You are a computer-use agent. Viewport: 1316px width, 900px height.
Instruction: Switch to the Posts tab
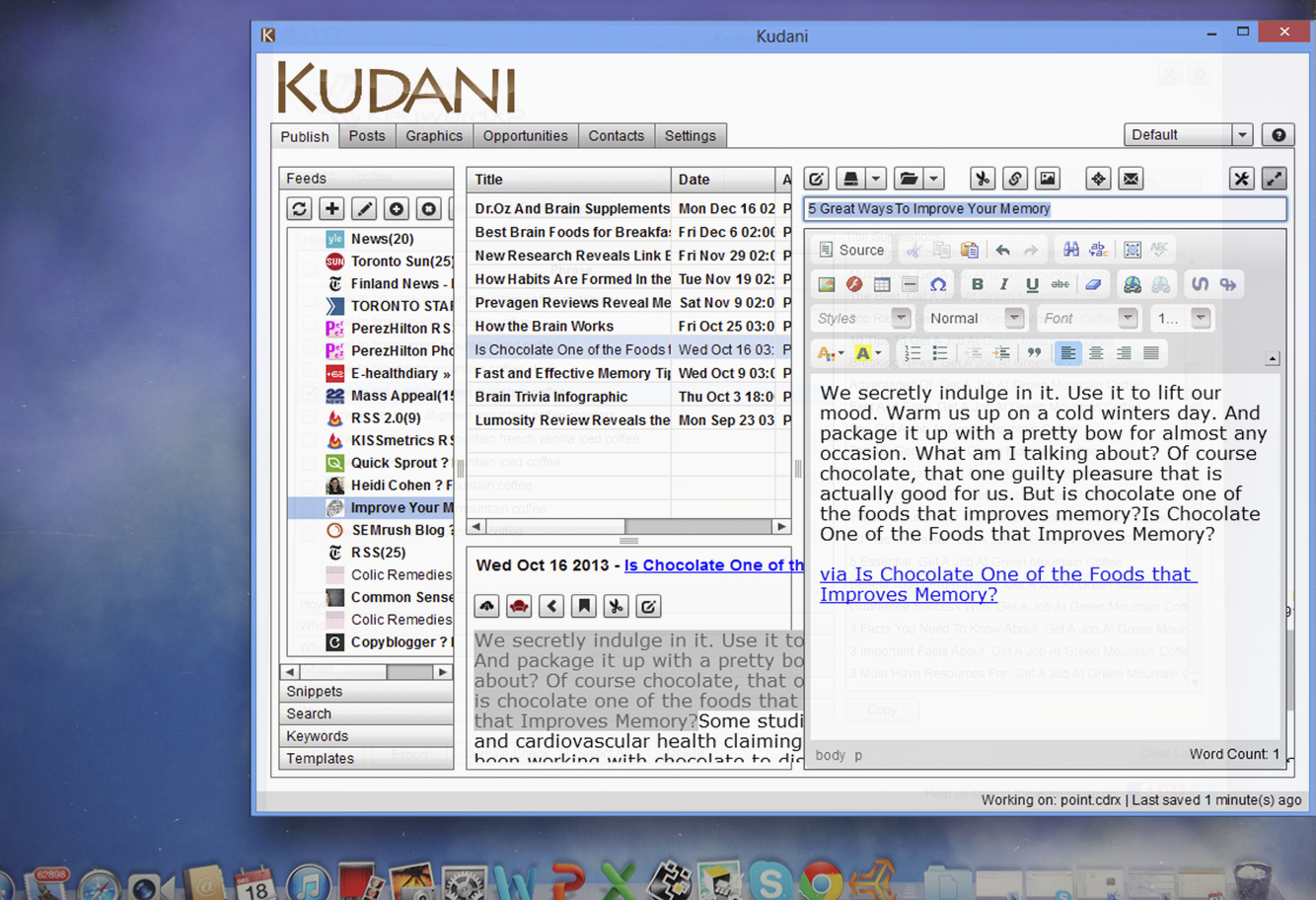pyautogui.click(x=367, y=135)
